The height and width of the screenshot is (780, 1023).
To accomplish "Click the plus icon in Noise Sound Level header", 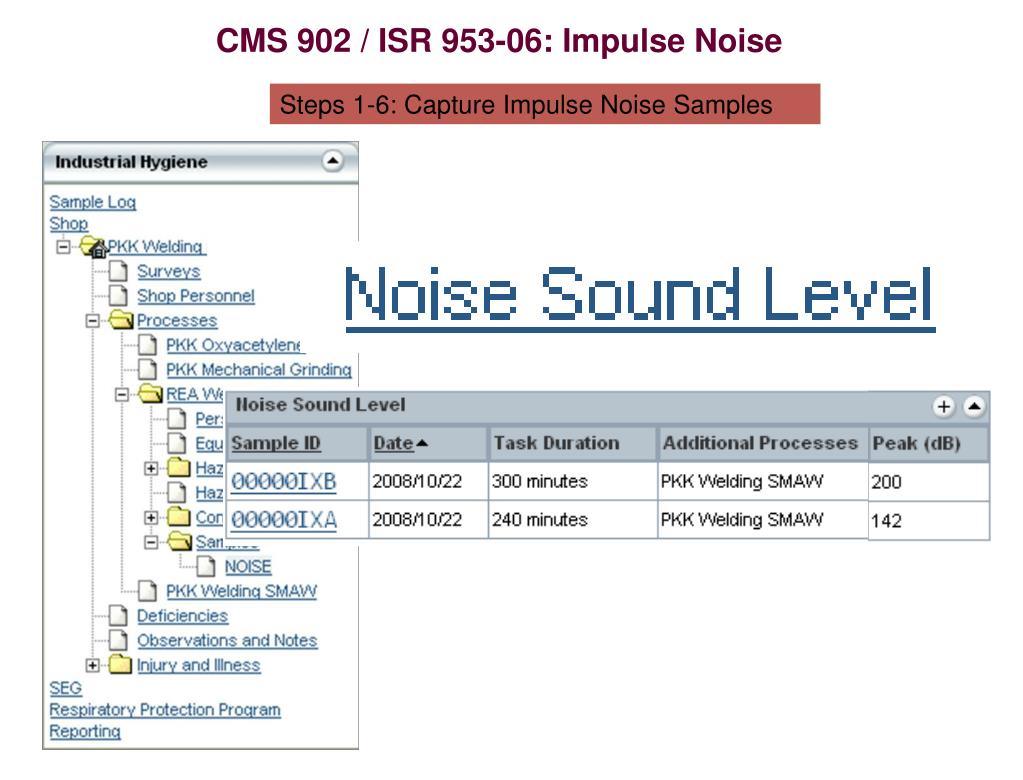I will tap(943, 406).
